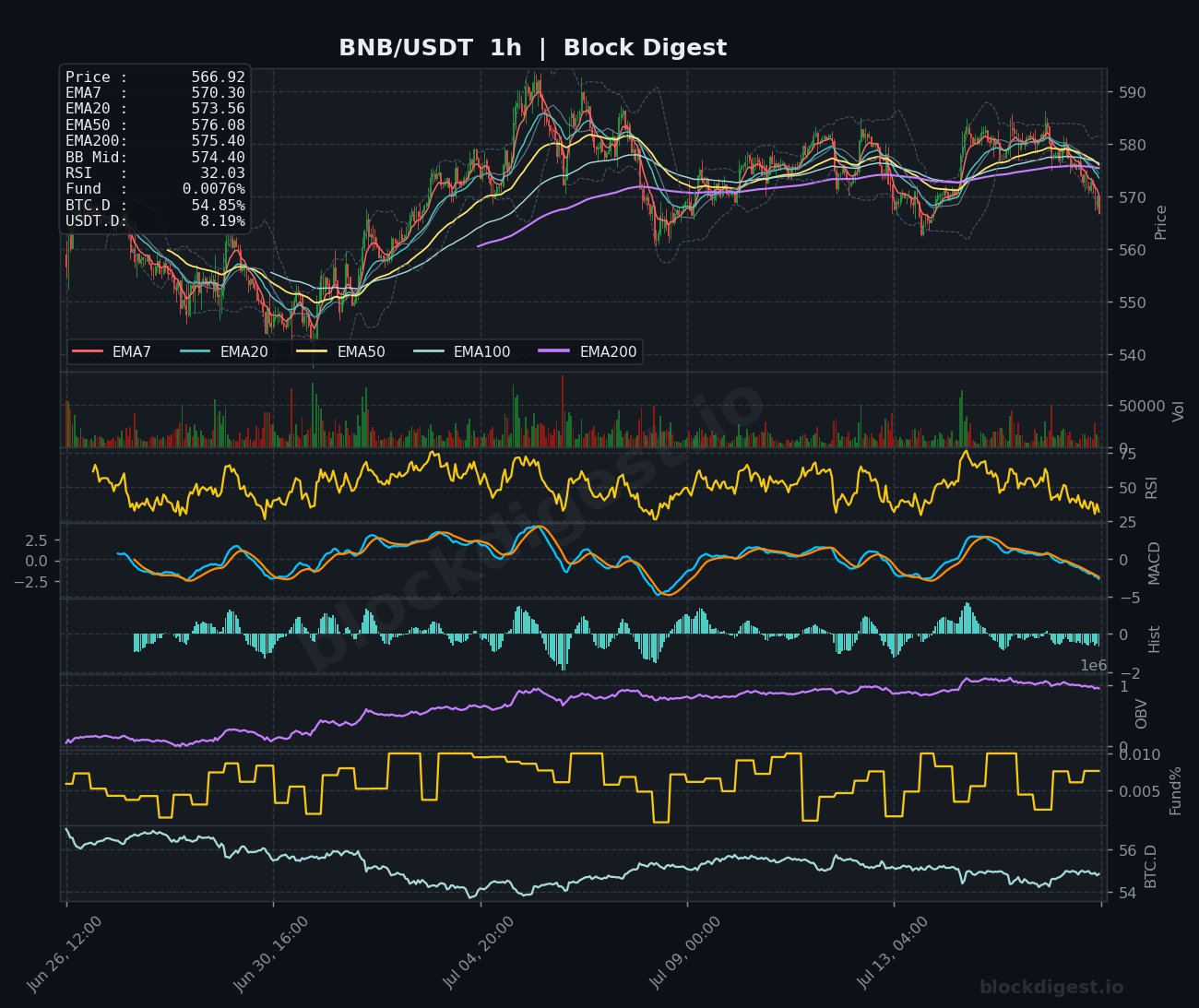Viewport: 1199px width, 1008px height.
Task: Click the 56 tick on BTC.D axis
Action: [1126, 850]
